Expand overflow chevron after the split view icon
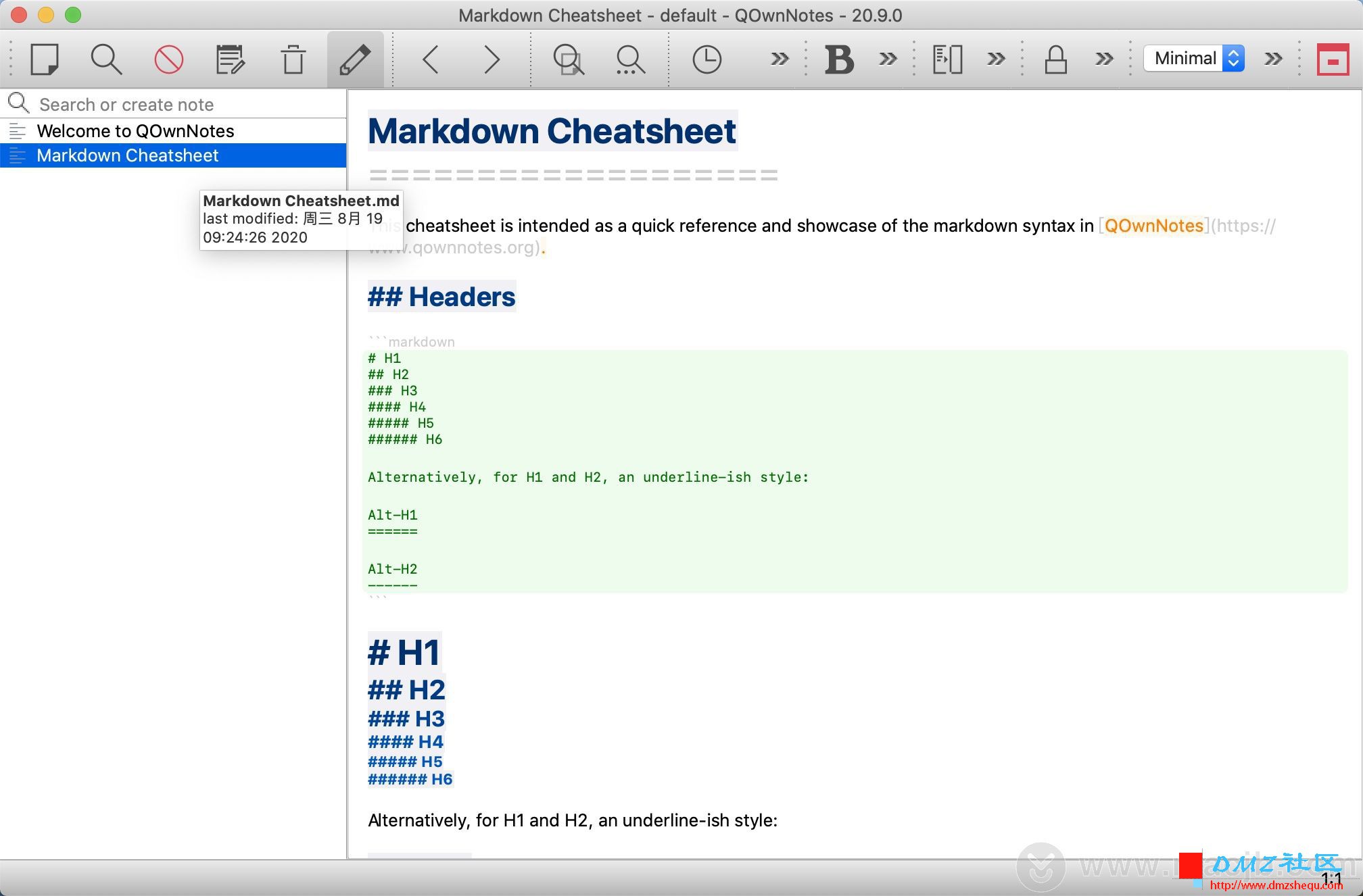This screenshot has height=896, width=1363. (x=996, y=59)
